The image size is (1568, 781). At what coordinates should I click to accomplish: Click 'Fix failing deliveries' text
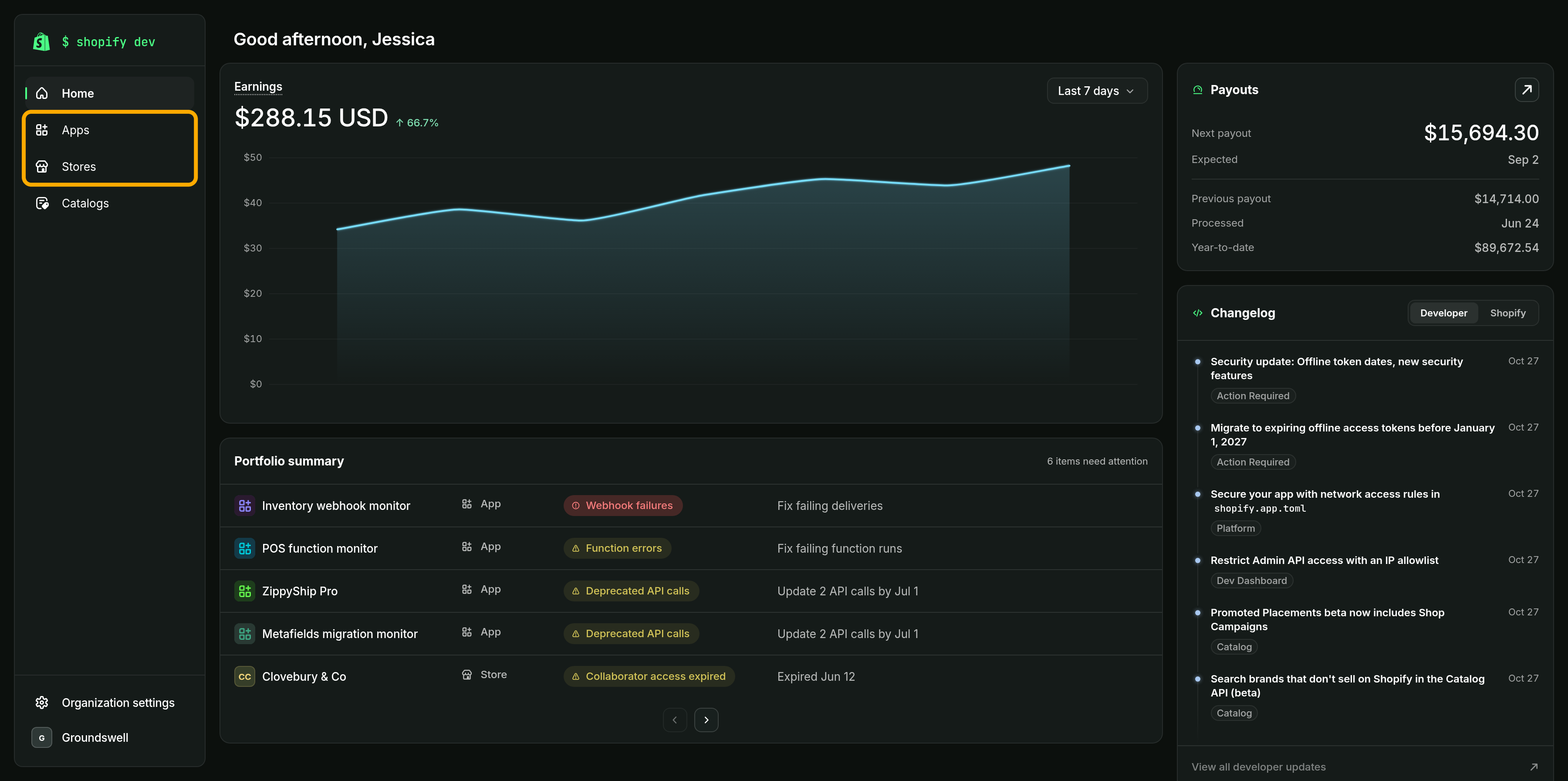[x=829, y=506]
